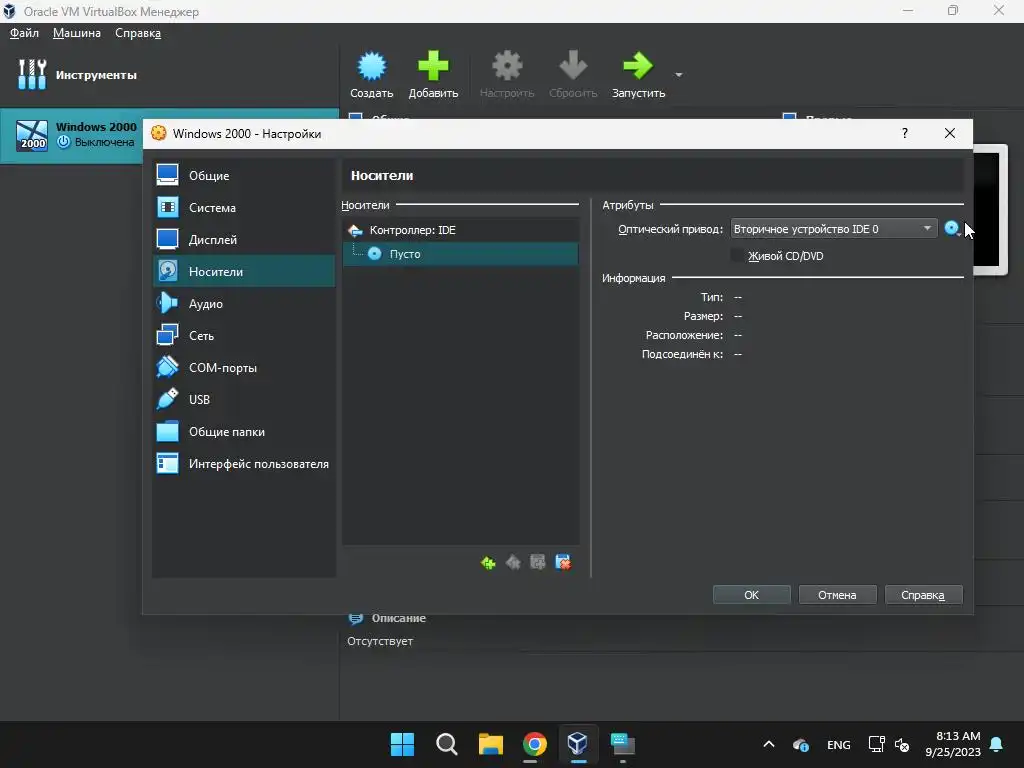Click the Запустить green arrow
The width and height of the screenshot is (1024, 768).
point(638,66)
